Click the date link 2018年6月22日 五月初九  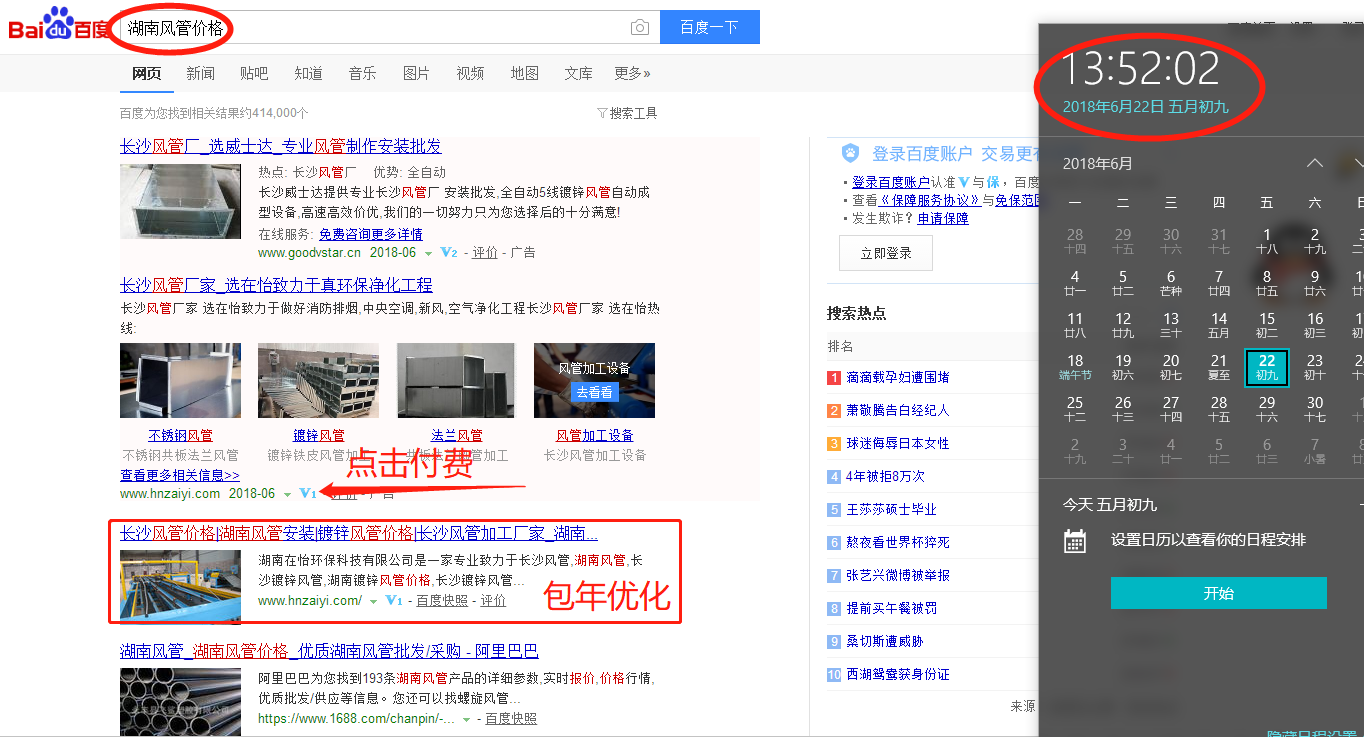point(1145,106)
